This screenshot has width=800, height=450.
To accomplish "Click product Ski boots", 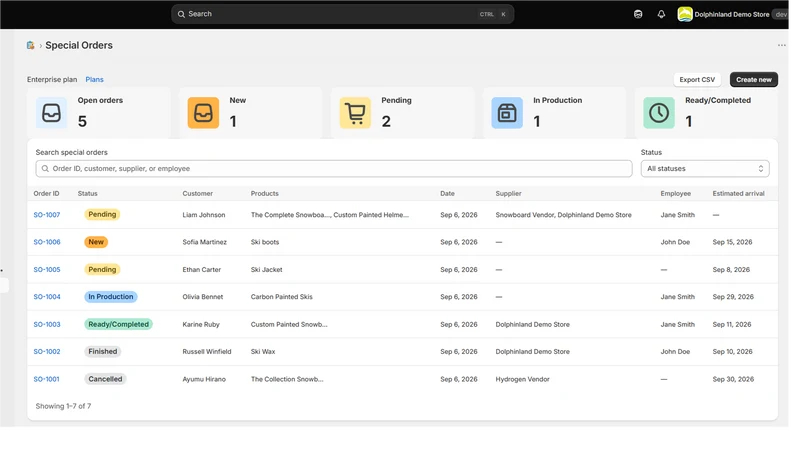I will 265,242.
